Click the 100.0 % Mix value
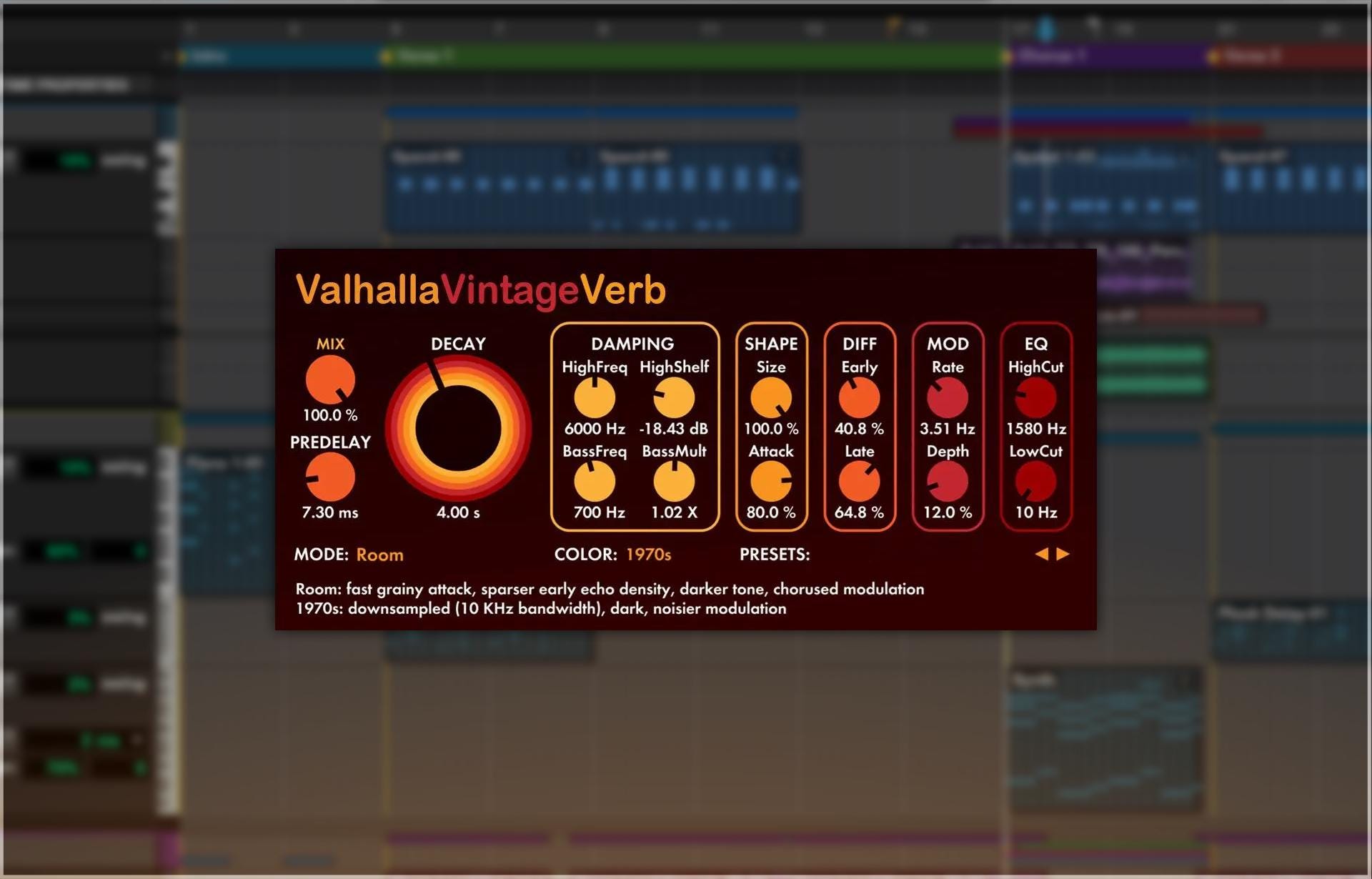Screen dimensions: 1372x879 (x=330, y=415)
